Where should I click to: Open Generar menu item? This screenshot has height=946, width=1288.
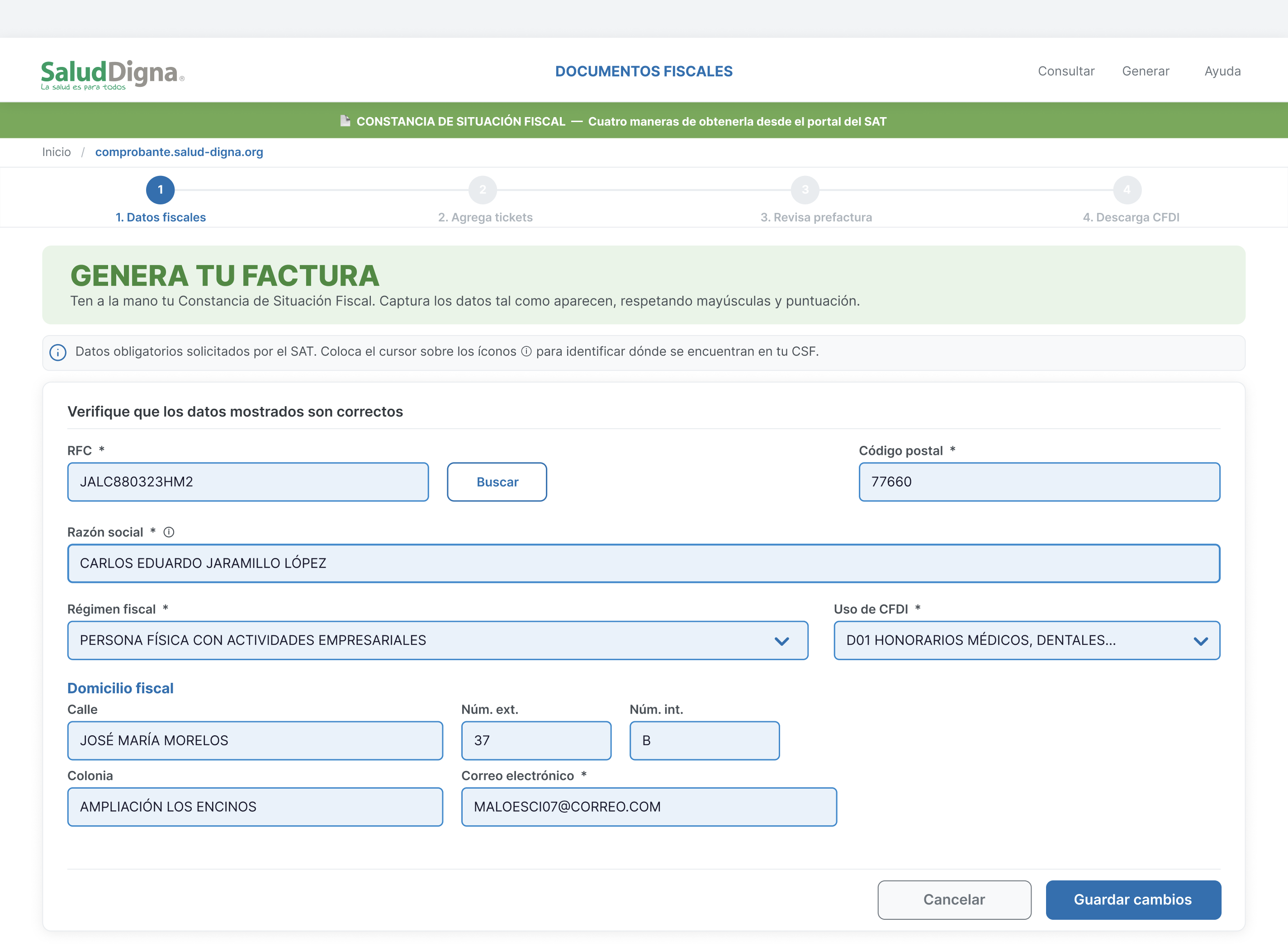pyautogui.click(x=1146, y=71)
